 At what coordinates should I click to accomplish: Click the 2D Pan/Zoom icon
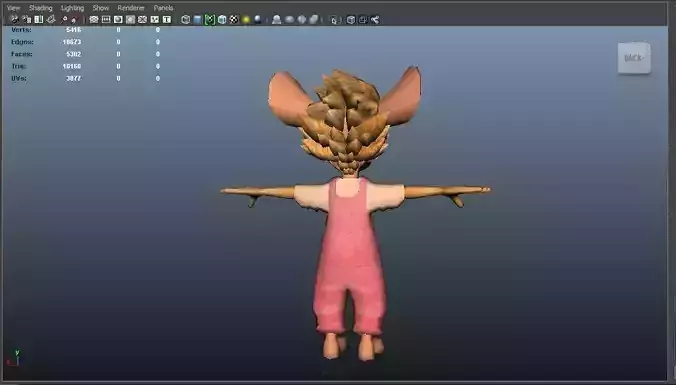64,19
